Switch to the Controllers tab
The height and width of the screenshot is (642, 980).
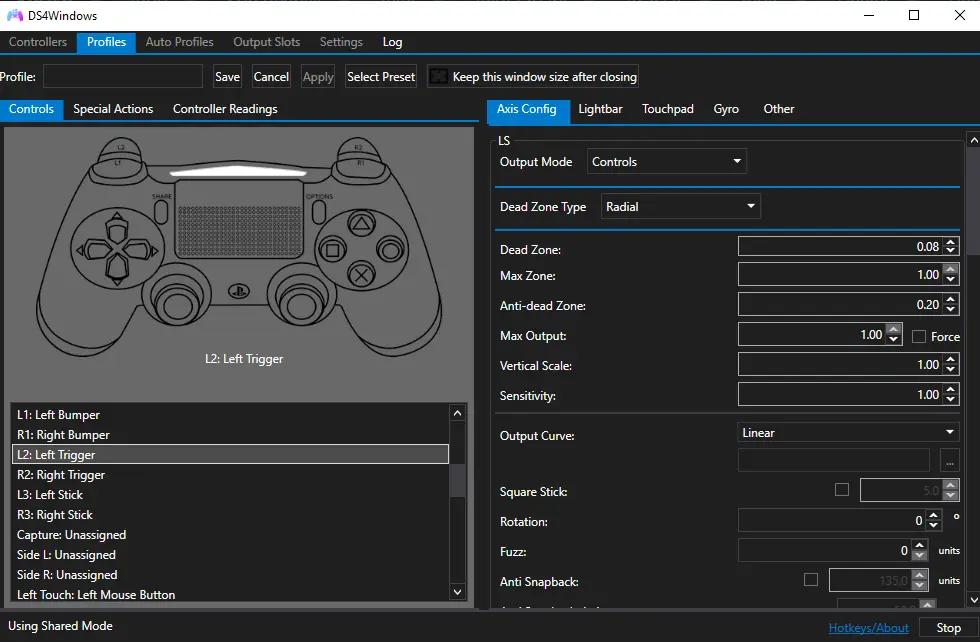[38, 42]
